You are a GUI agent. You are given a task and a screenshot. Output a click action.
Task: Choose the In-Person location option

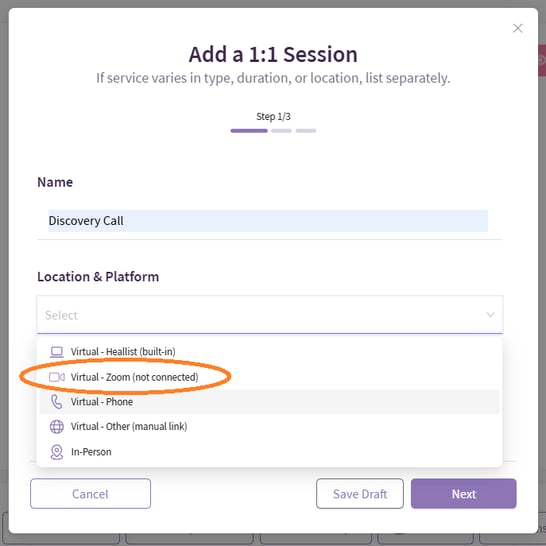[x=270, y=452]
